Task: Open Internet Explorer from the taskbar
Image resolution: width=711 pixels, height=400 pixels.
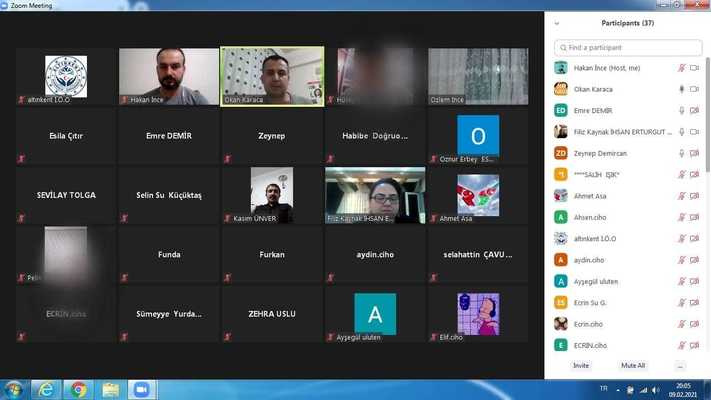Action: [46, 390]
